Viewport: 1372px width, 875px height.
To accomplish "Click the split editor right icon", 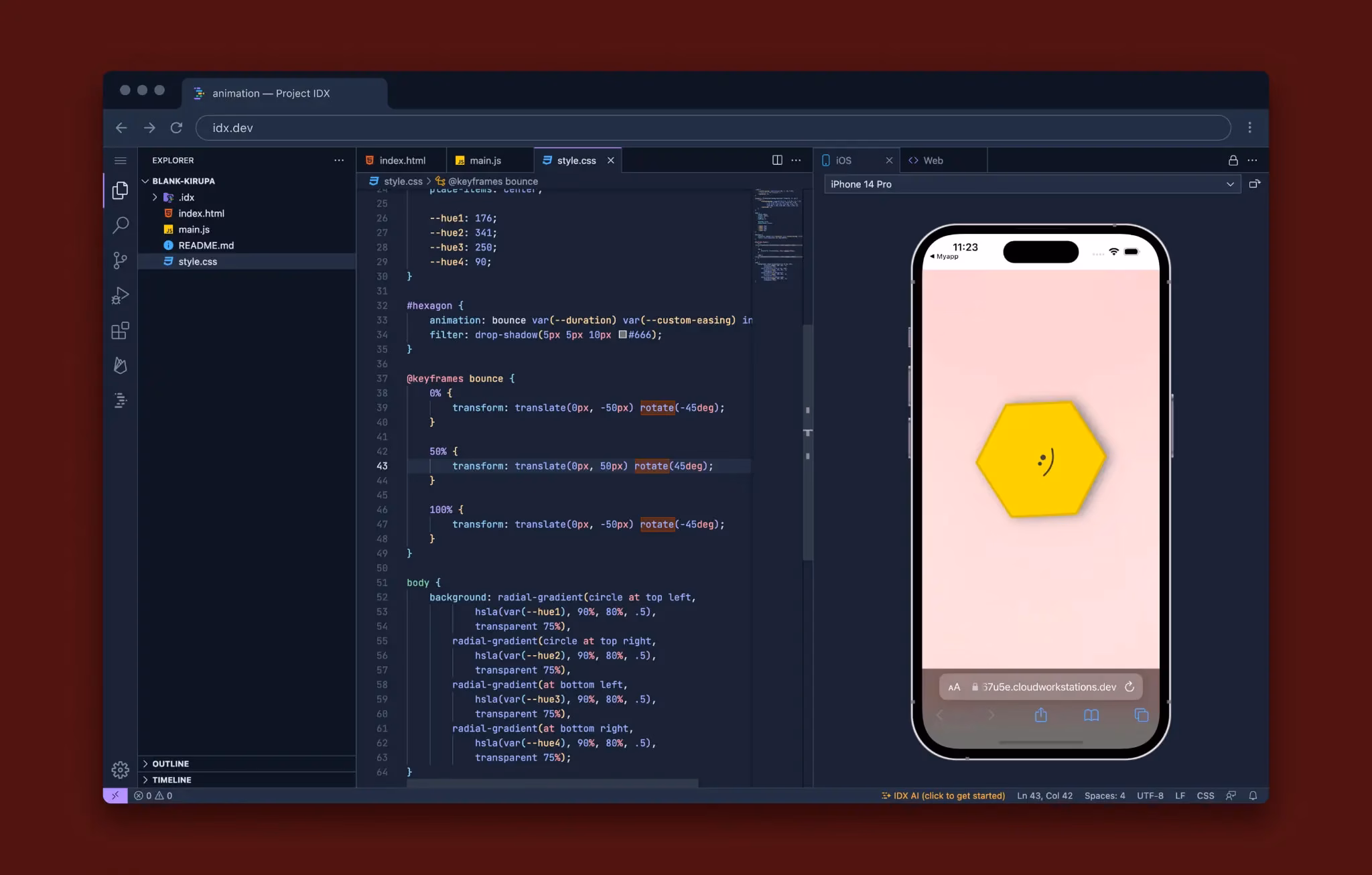I will click(x=777, y=160).
